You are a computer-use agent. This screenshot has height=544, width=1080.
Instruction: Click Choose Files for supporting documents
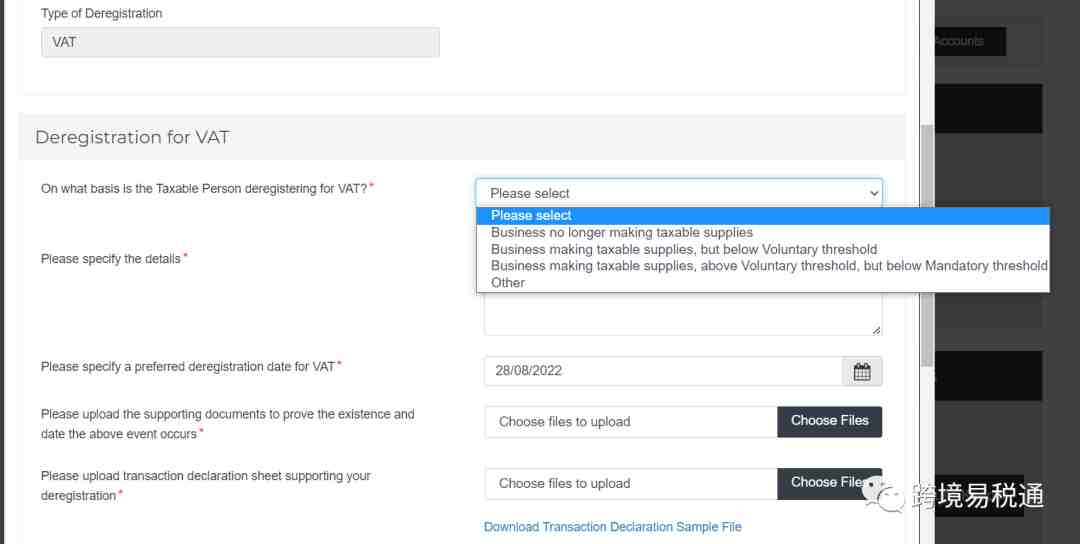click(x=829, y=421)
